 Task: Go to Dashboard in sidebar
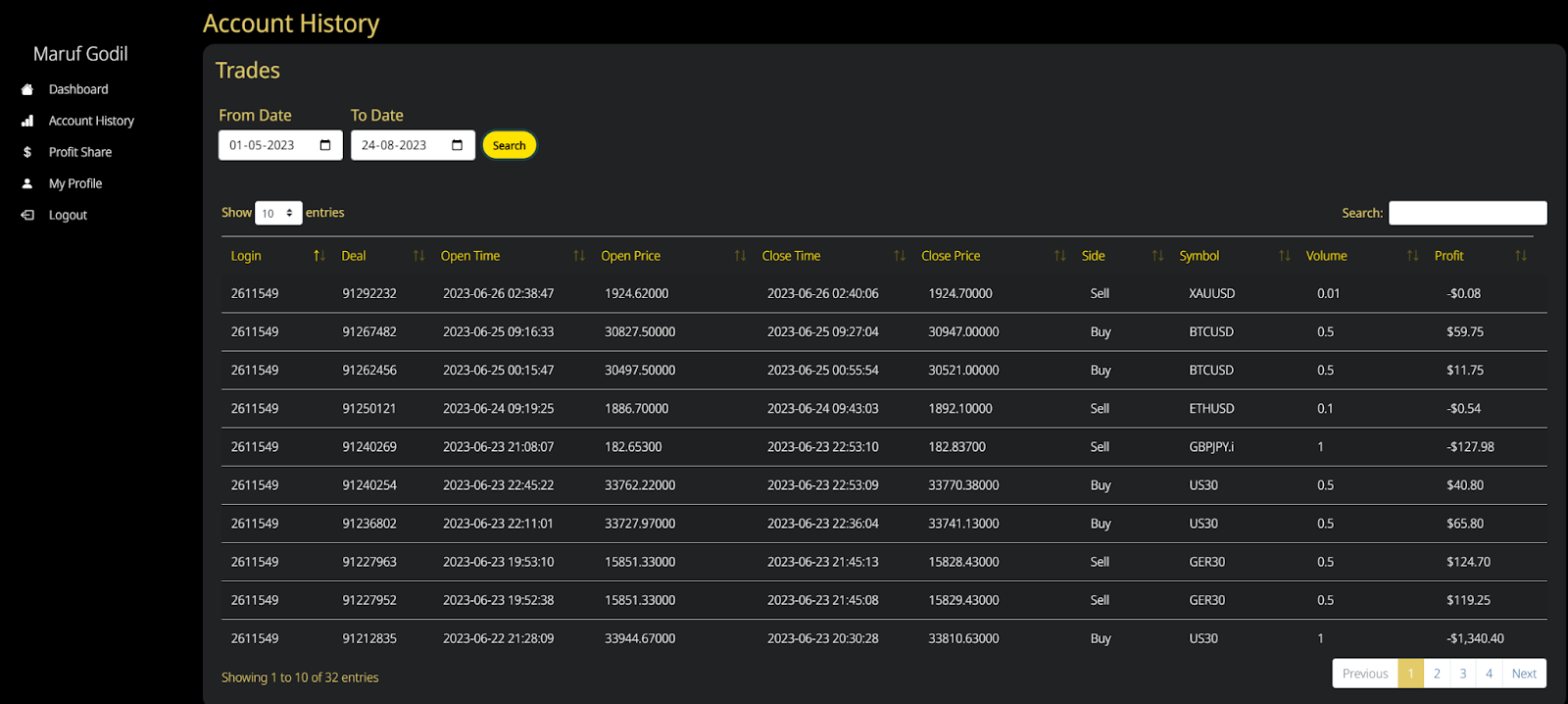(x=78, y=89)
